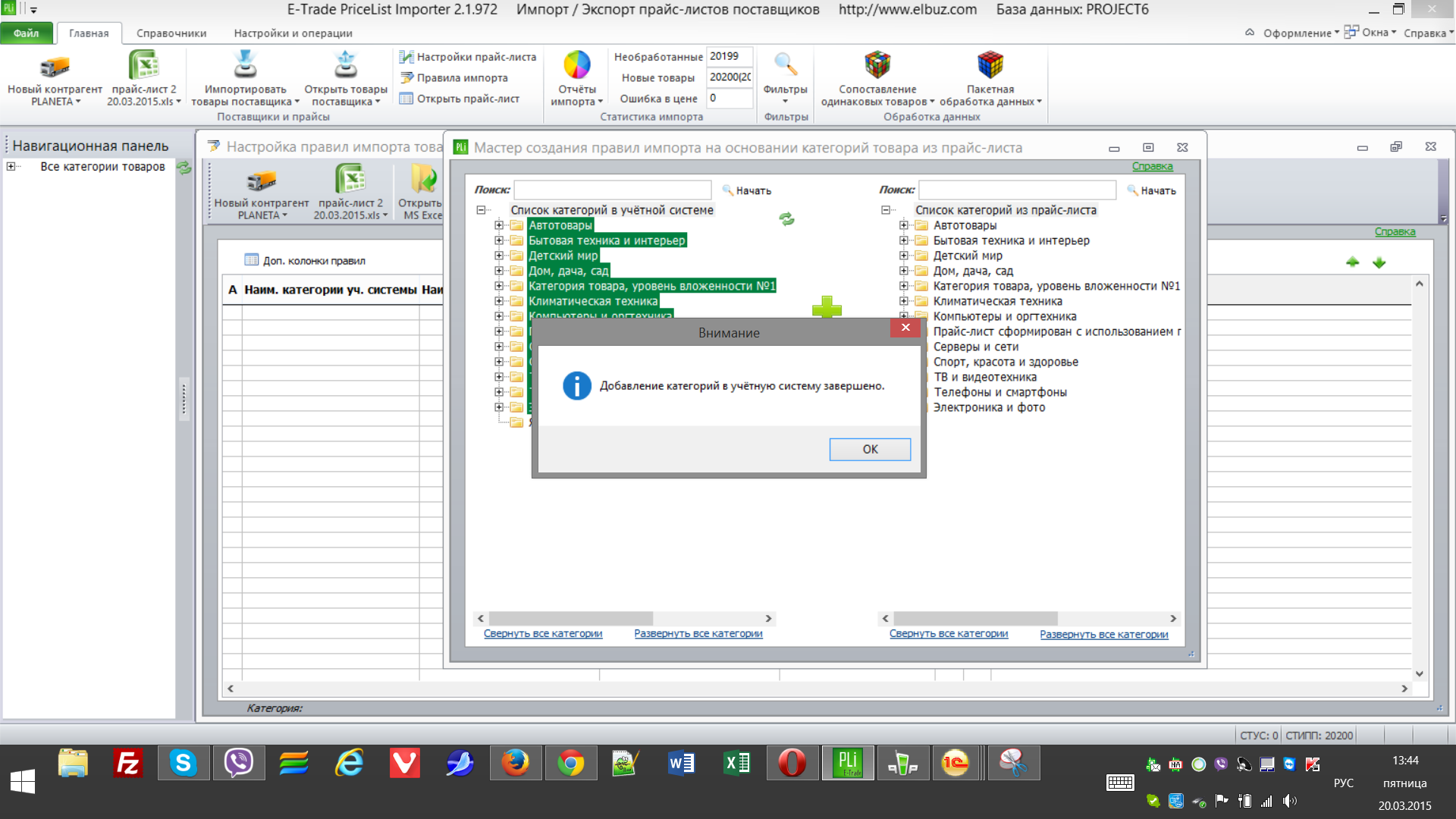Click Развернуть все категории under the right list
Screen dimensions: 1456x819
1104,635
